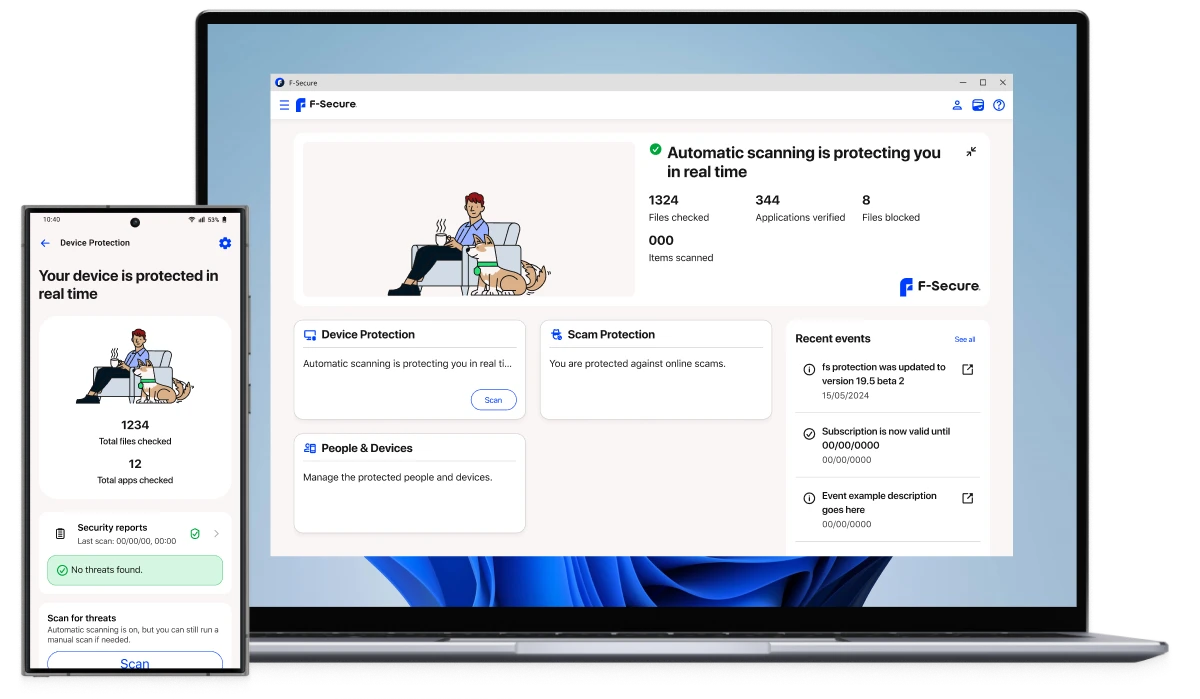Tap the phone battery status icon

pyautogui.click(x=225, y=220)
